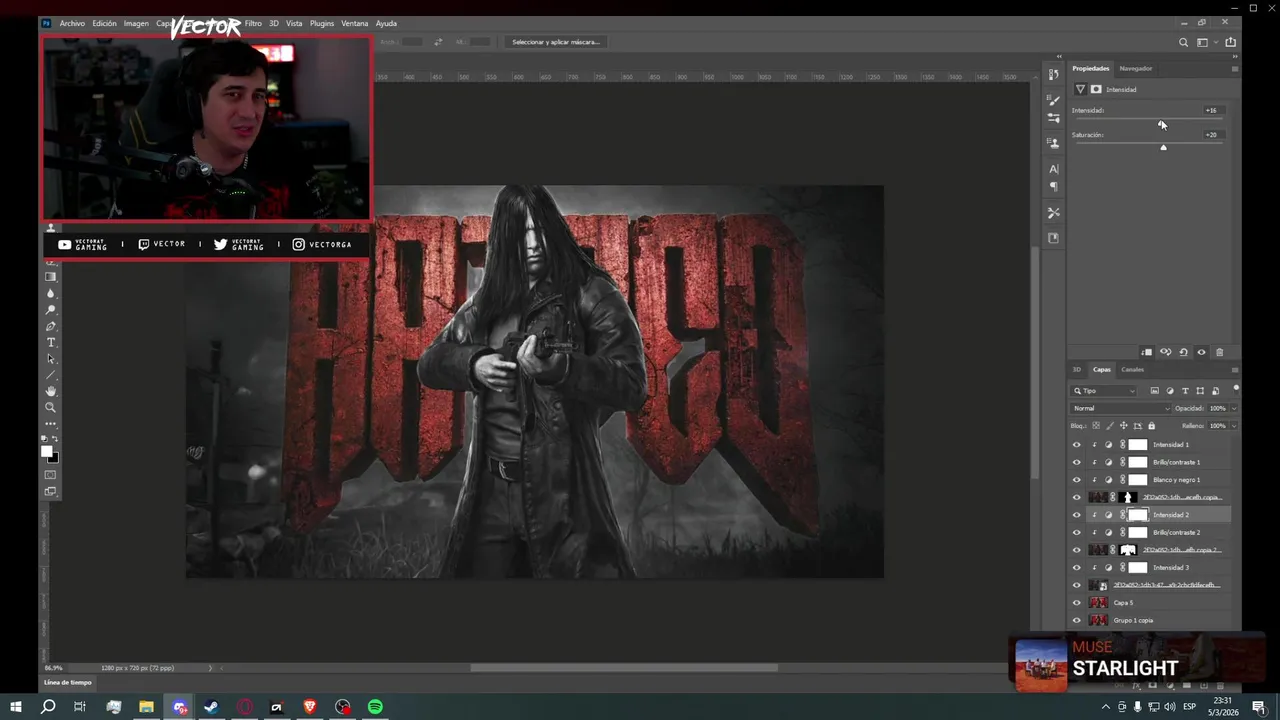
Task: Hide the Intensidad 3 layer
Action: tap(1076, 568)
